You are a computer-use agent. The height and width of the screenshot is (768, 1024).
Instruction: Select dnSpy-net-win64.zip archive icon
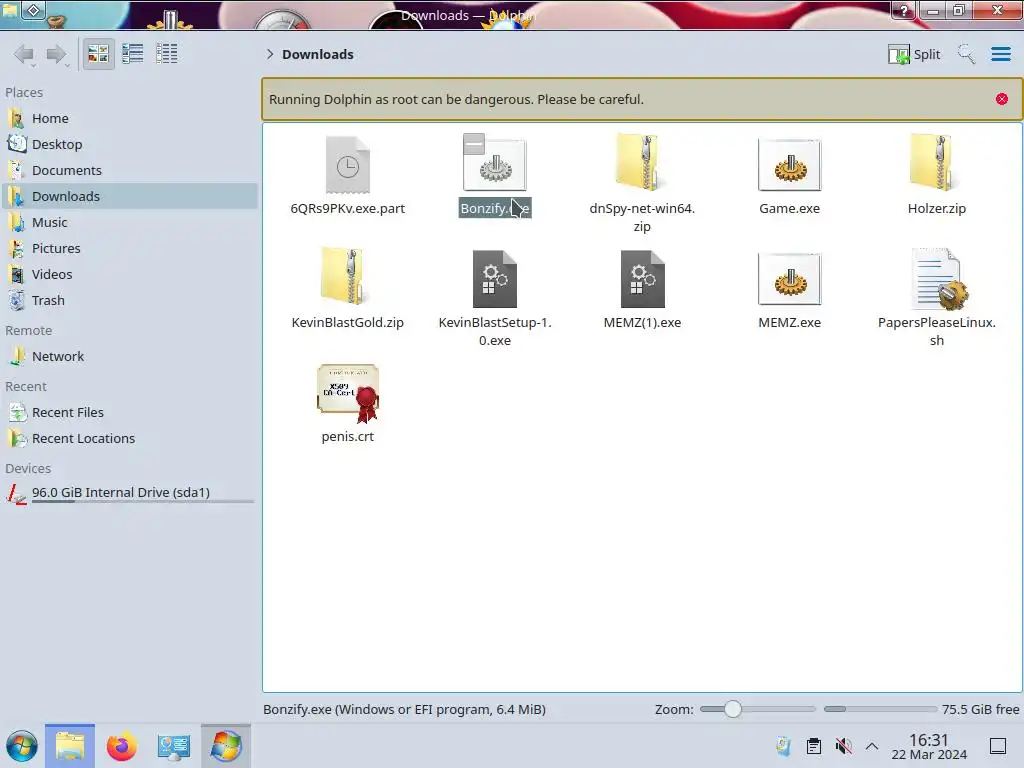(x=641, y=162)
